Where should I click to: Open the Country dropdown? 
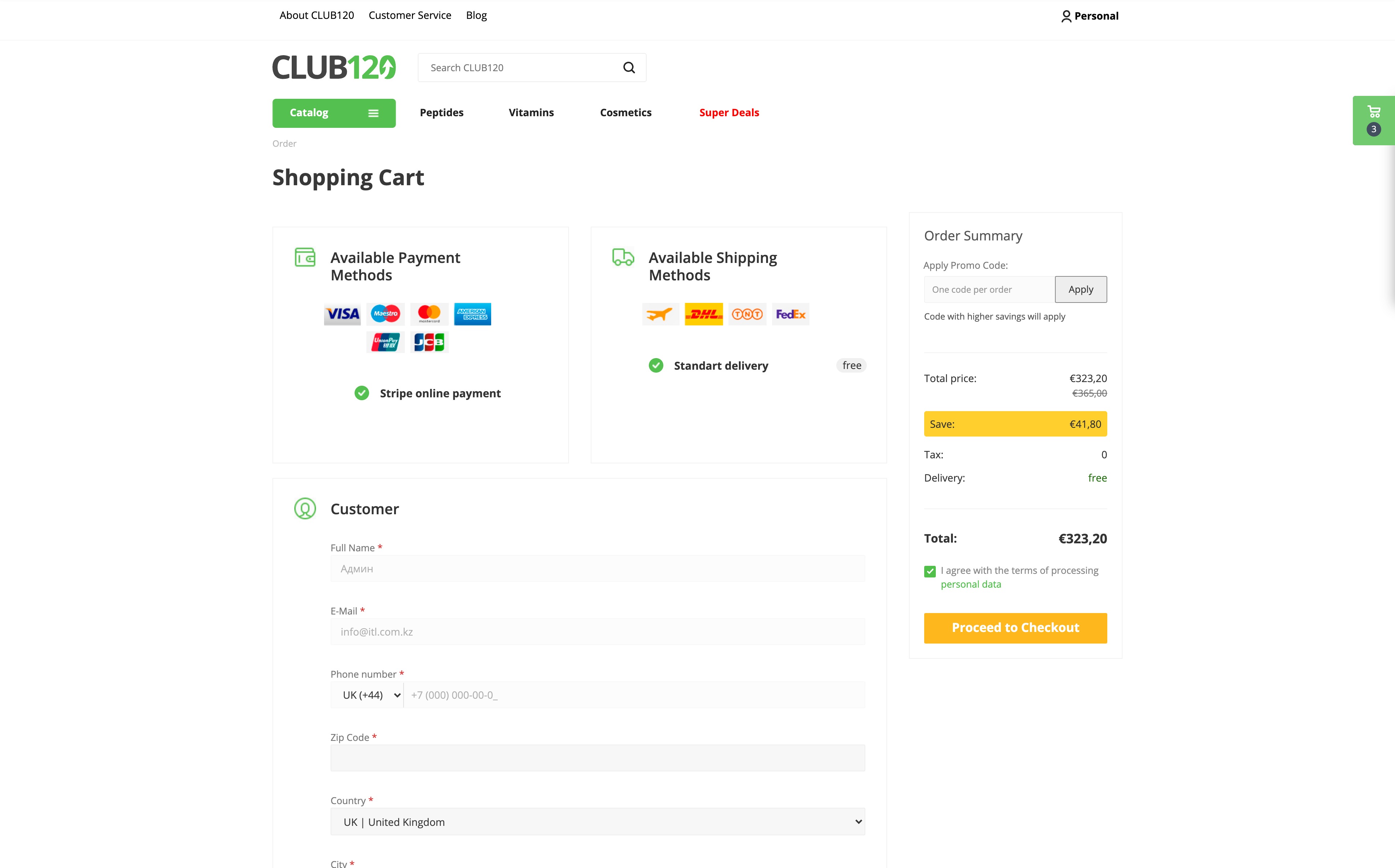[597, 822]
